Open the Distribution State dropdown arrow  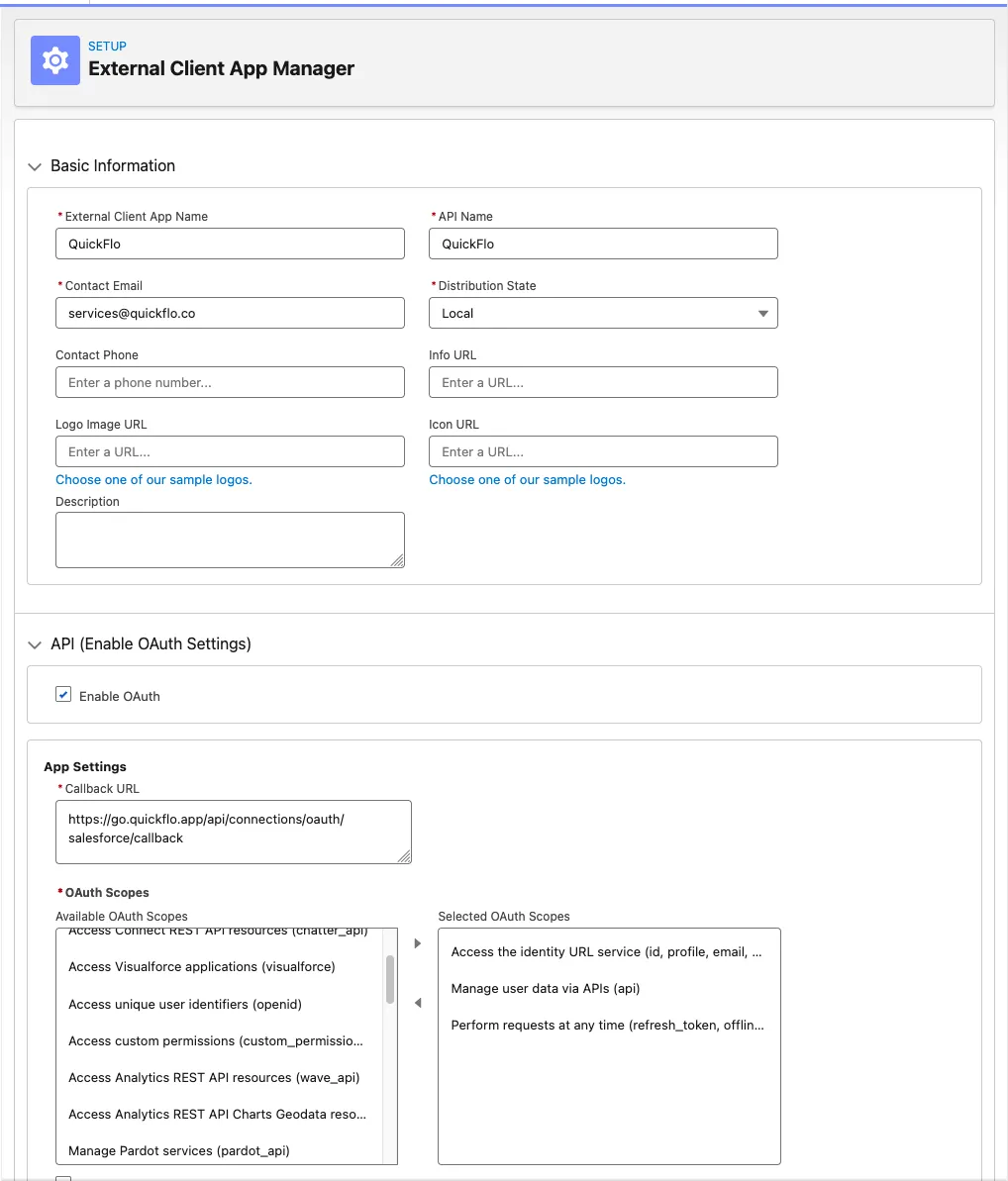tap(762, 313)
